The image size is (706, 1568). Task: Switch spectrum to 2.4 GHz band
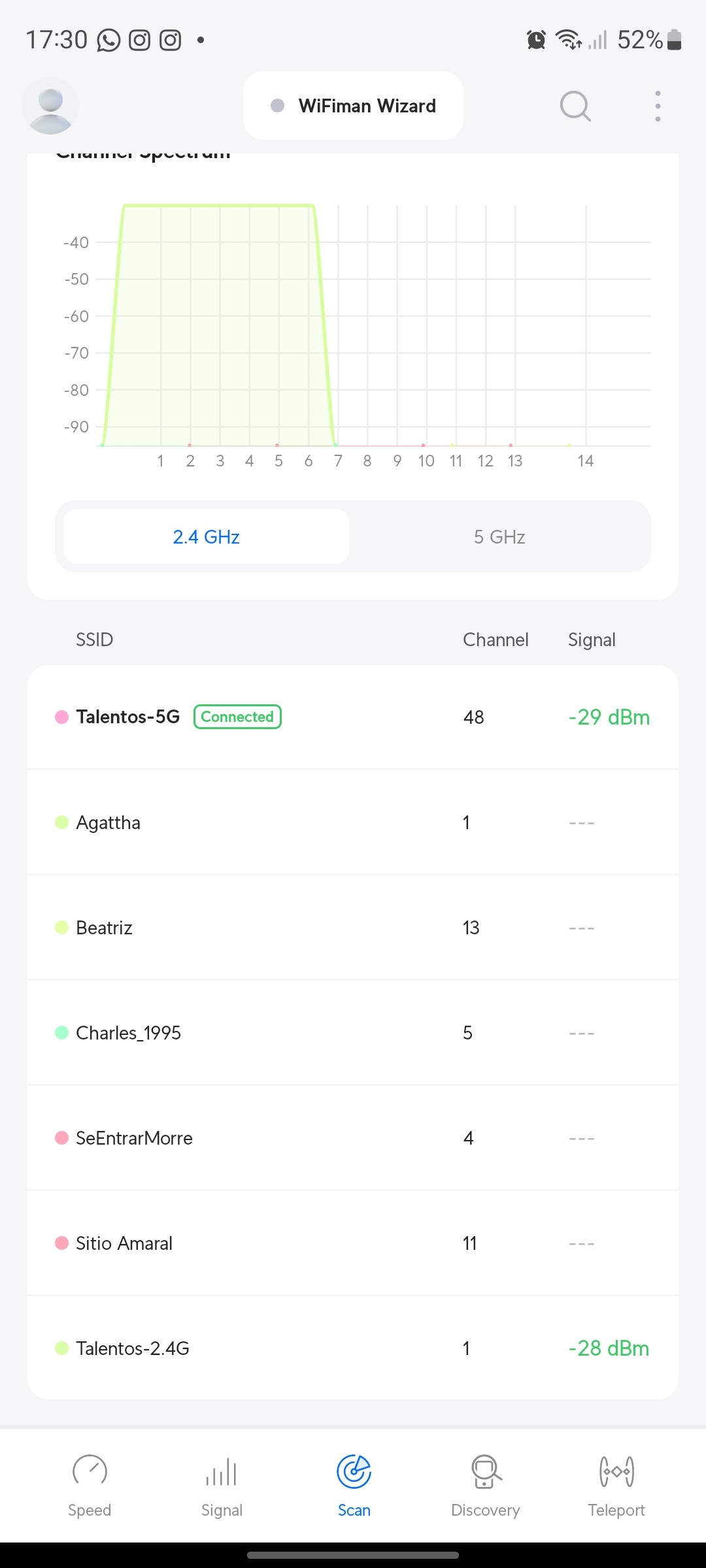pyautogui.click(x=207, y=537)
